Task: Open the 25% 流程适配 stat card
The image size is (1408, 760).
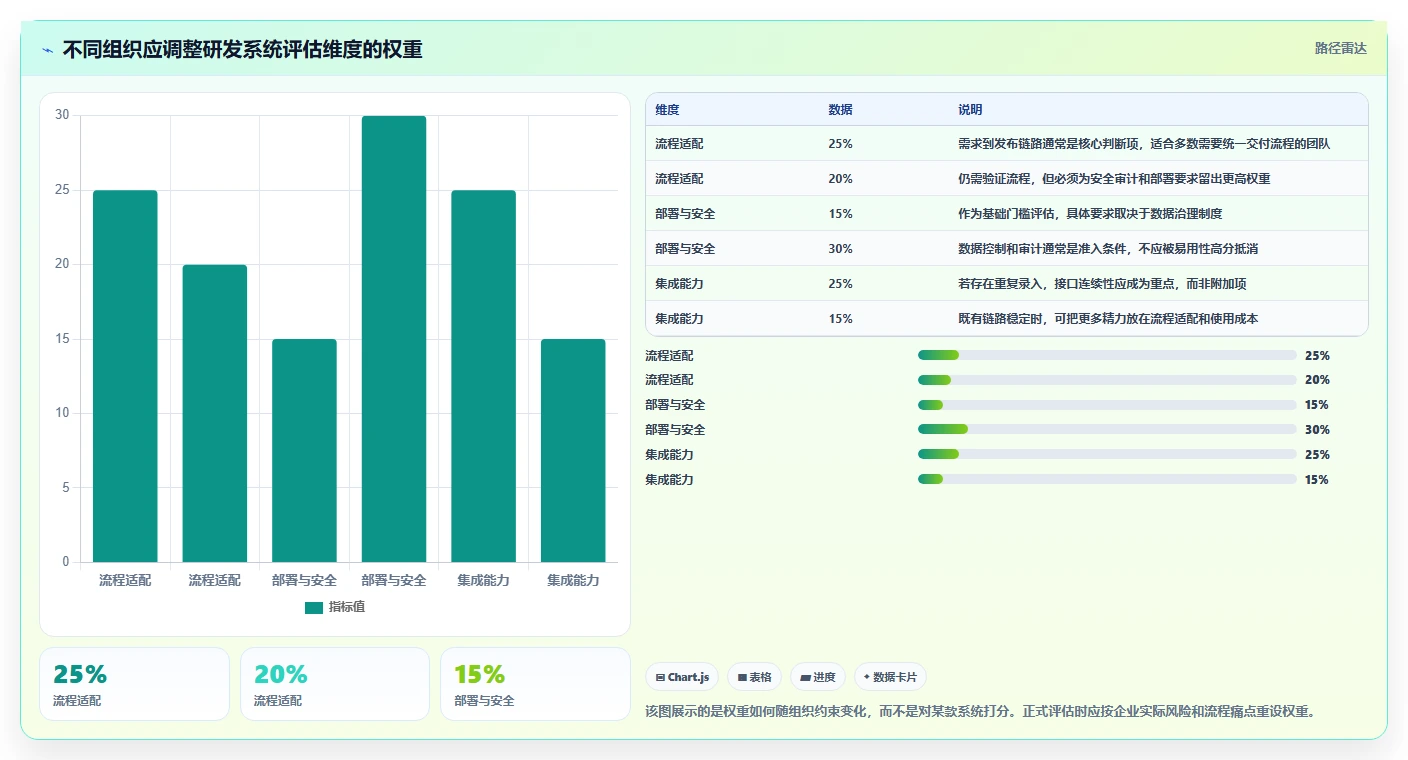Action: click(134, 684)
